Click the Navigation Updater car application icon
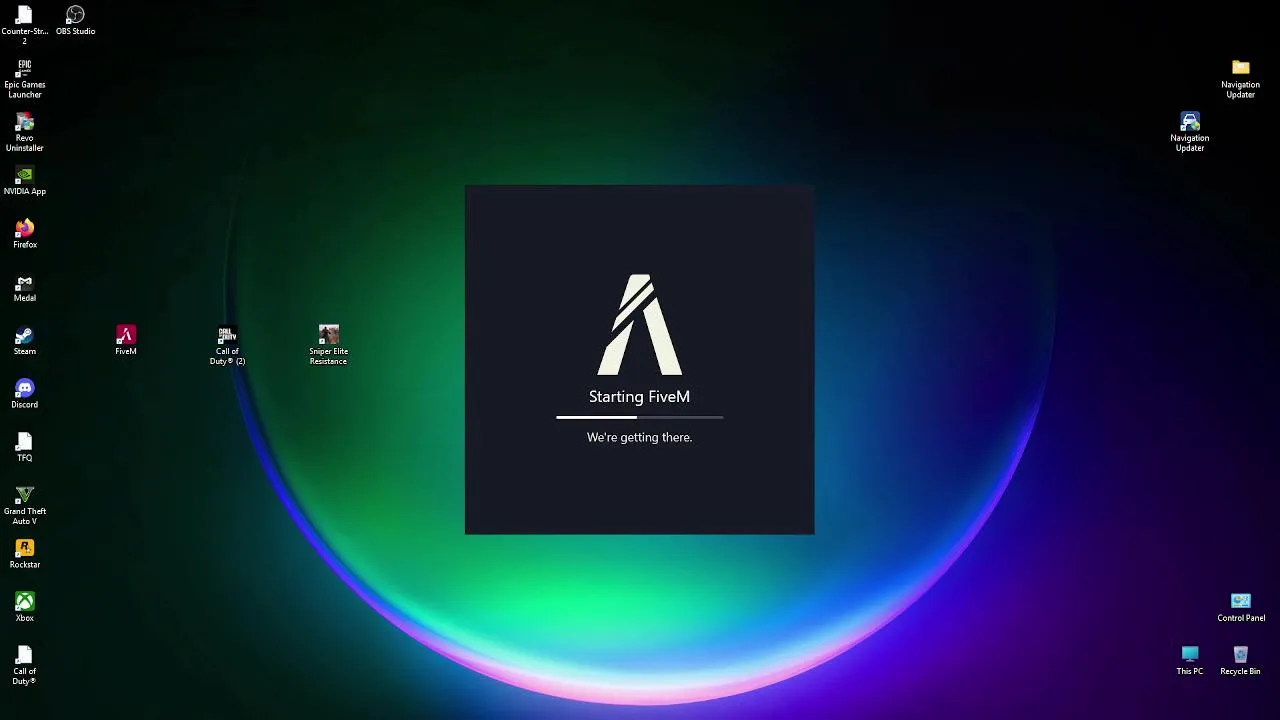Viewport: 1280px width, 720px height. point(1190,132)
